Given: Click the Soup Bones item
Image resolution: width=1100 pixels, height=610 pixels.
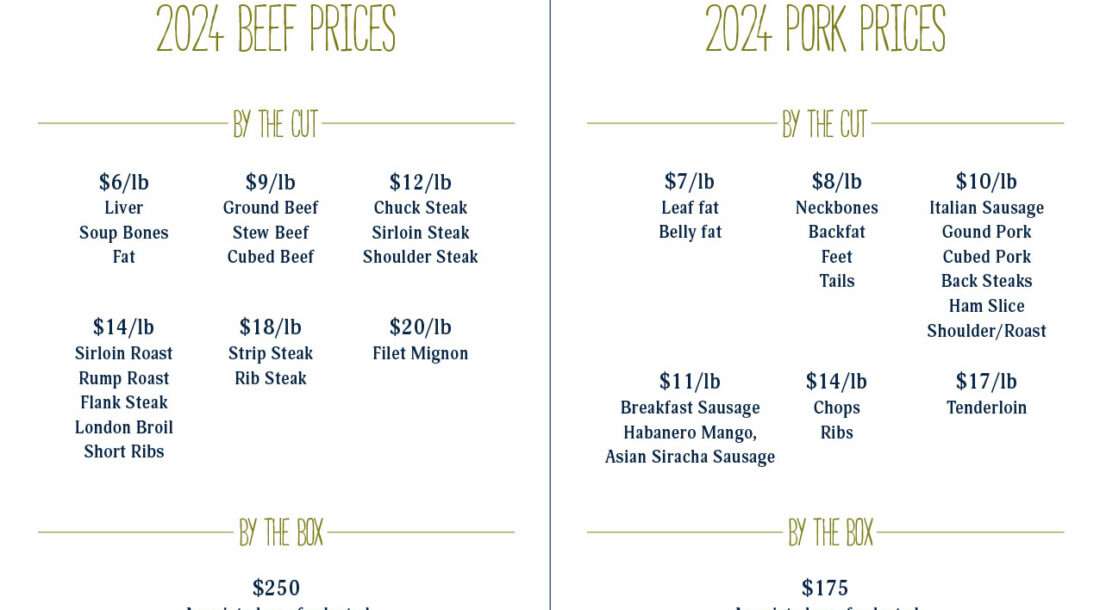Looking at the screenshot, I should coord(124,233).
